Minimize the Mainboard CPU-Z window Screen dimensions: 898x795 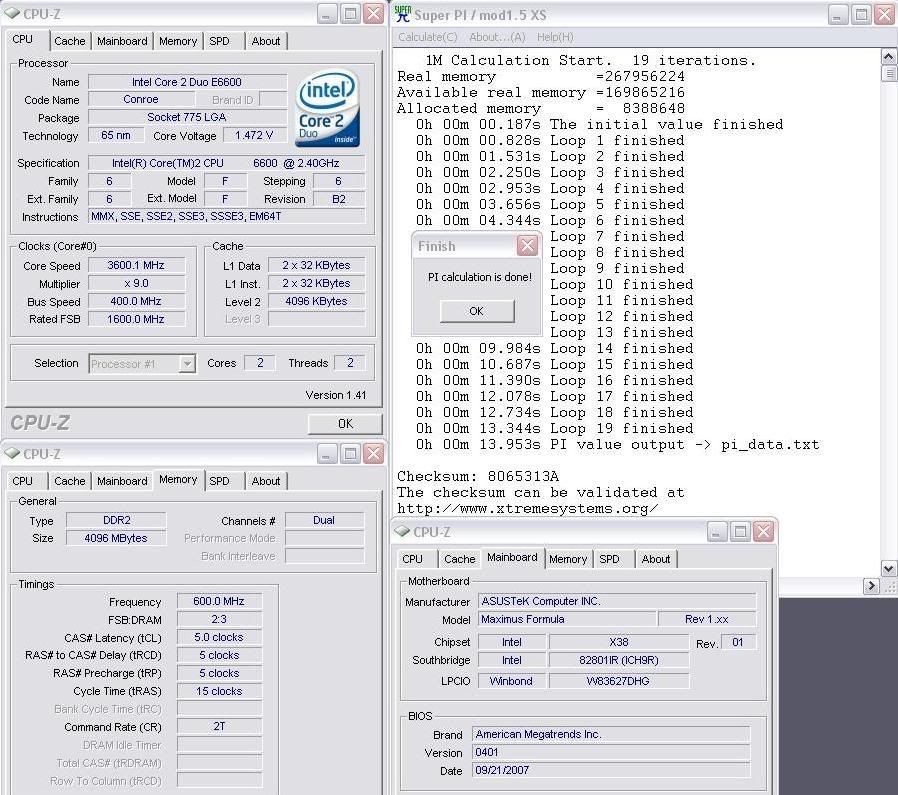click(x=716, y=532)
